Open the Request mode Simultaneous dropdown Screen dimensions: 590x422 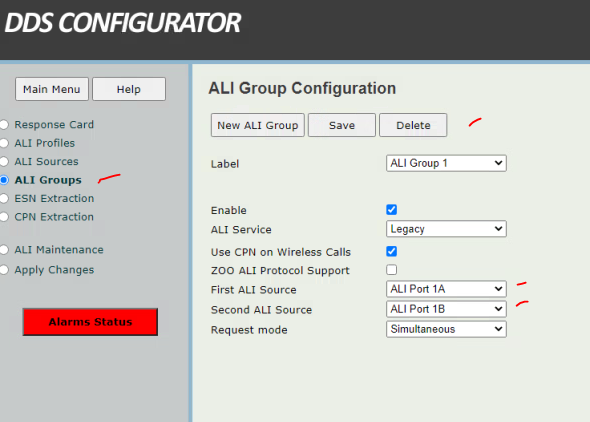pos(446,329)
